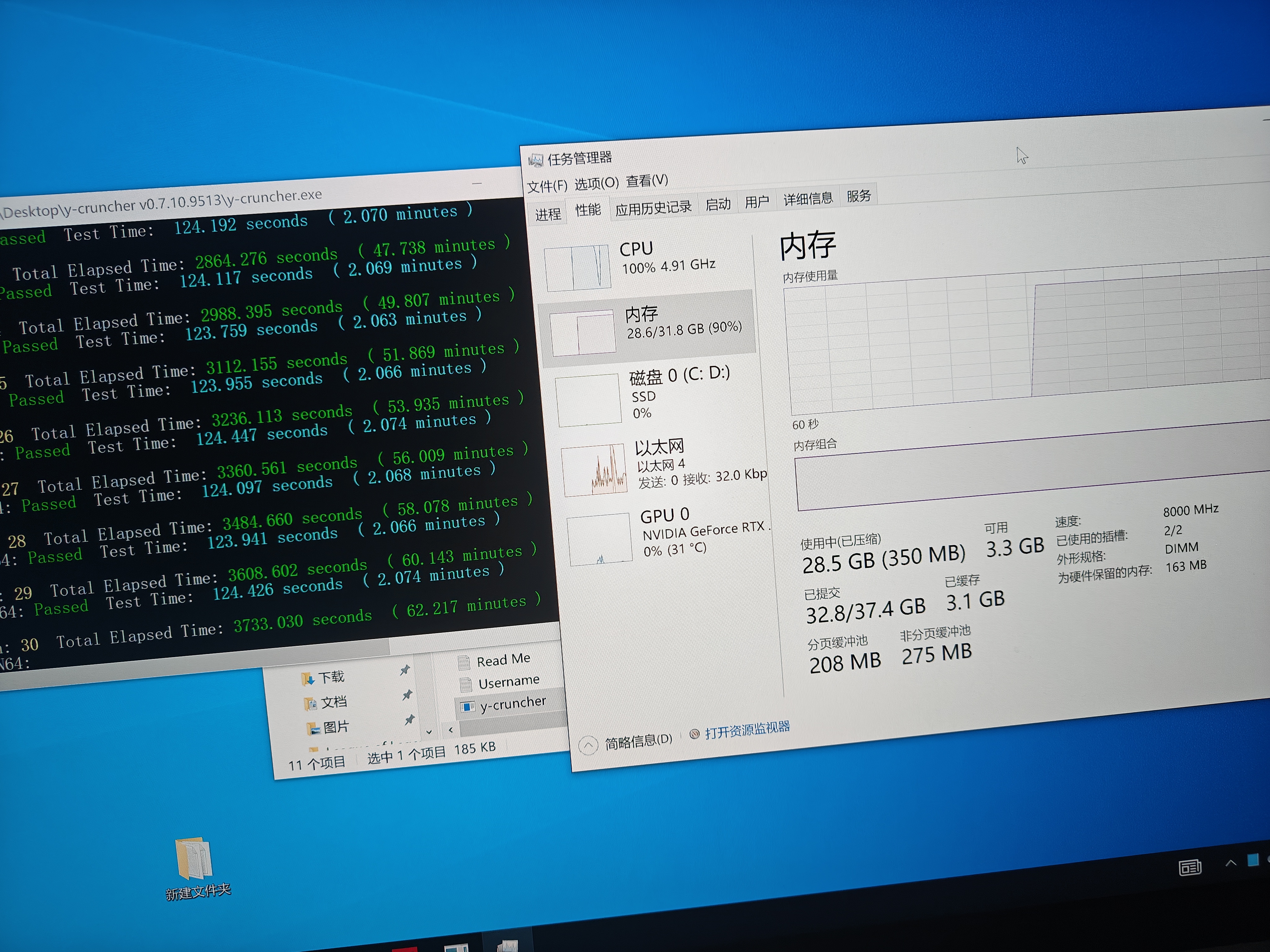
Task: Click the 28.5 GB (350 MB) in-use value
Action: [884, 558]
